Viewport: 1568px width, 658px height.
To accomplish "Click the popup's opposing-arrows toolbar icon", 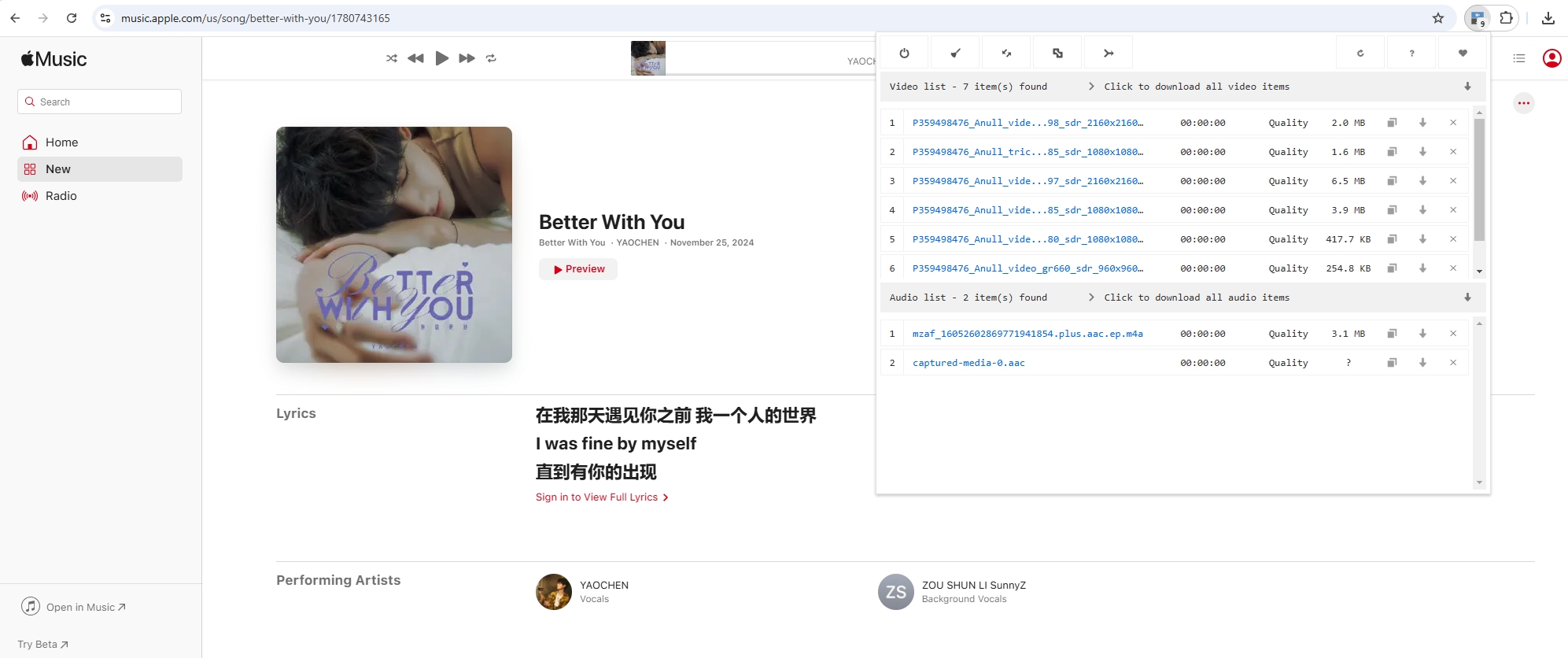I will point(1006,54).
